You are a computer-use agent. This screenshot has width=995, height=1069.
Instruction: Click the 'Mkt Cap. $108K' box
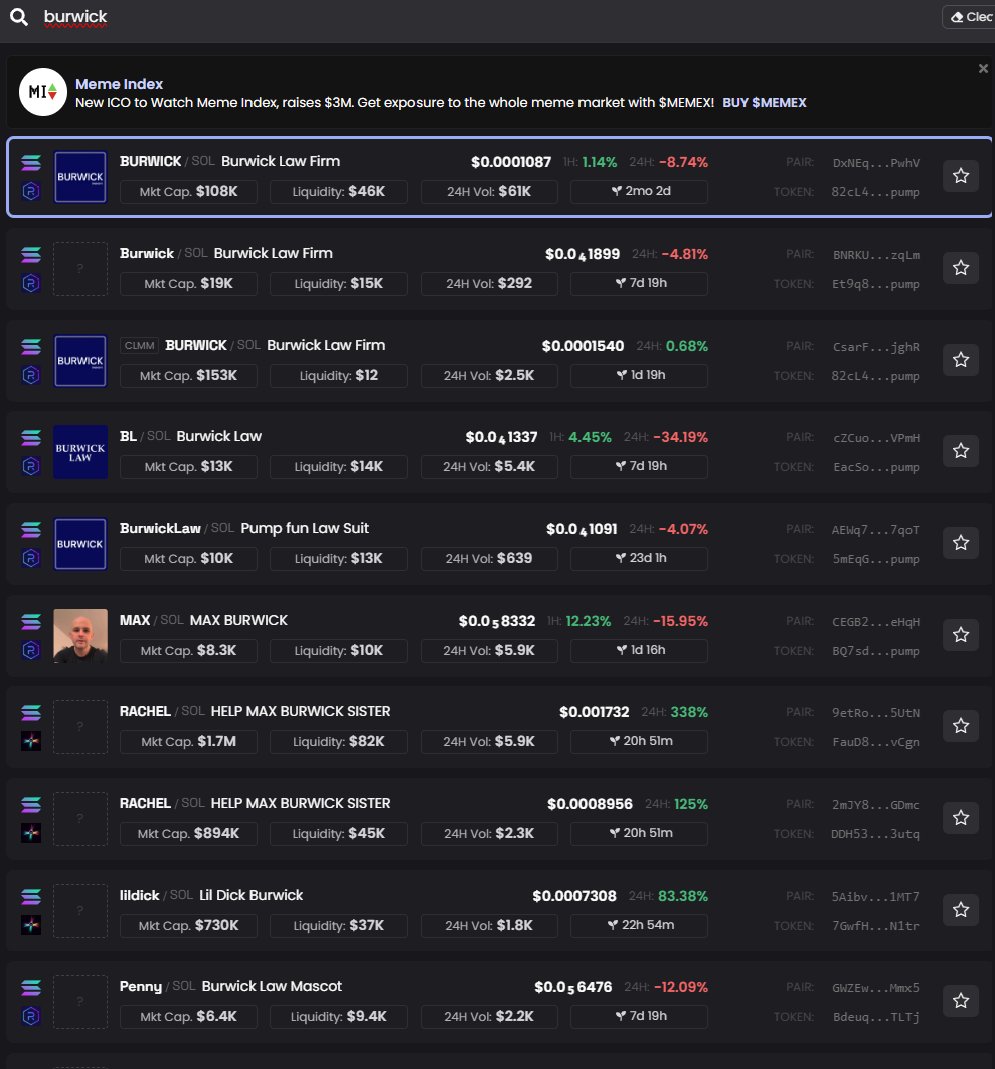pos(189,192)
